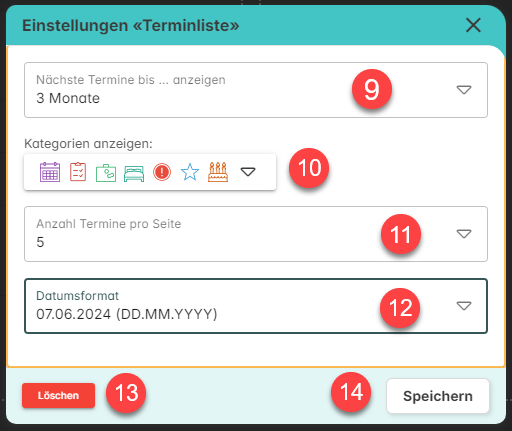Click the arrow beside value 5
This screenshot has height=431, width=512.
tap(464, 234)
